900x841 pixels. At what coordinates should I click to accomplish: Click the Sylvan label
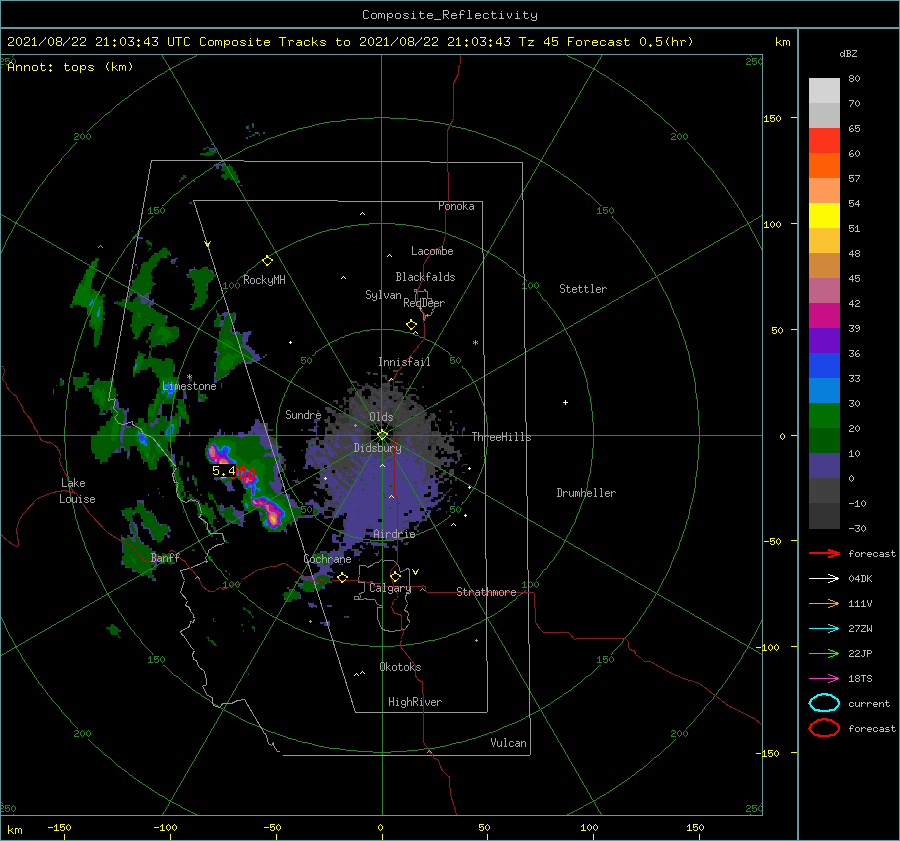click(x=383, y=294)
